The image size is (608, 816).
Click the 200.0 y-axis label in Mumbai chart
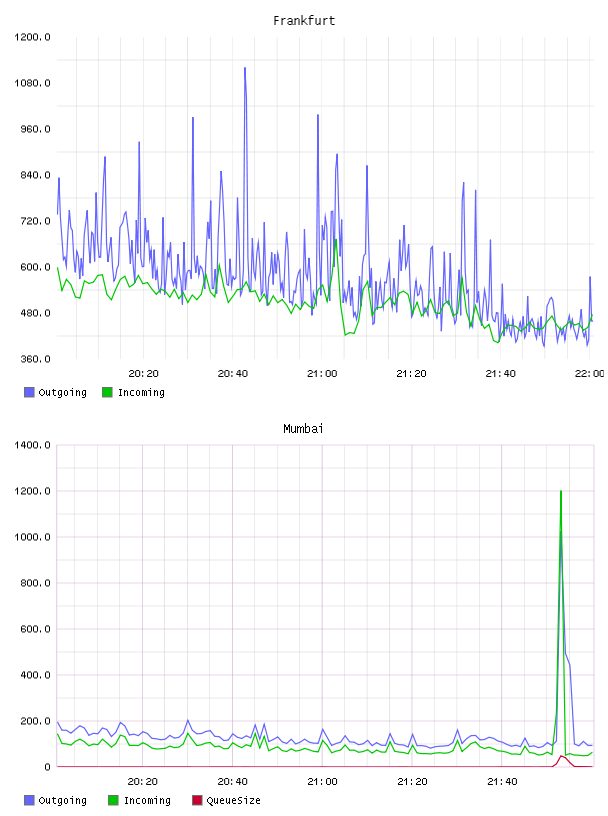(x=35, y=721)
